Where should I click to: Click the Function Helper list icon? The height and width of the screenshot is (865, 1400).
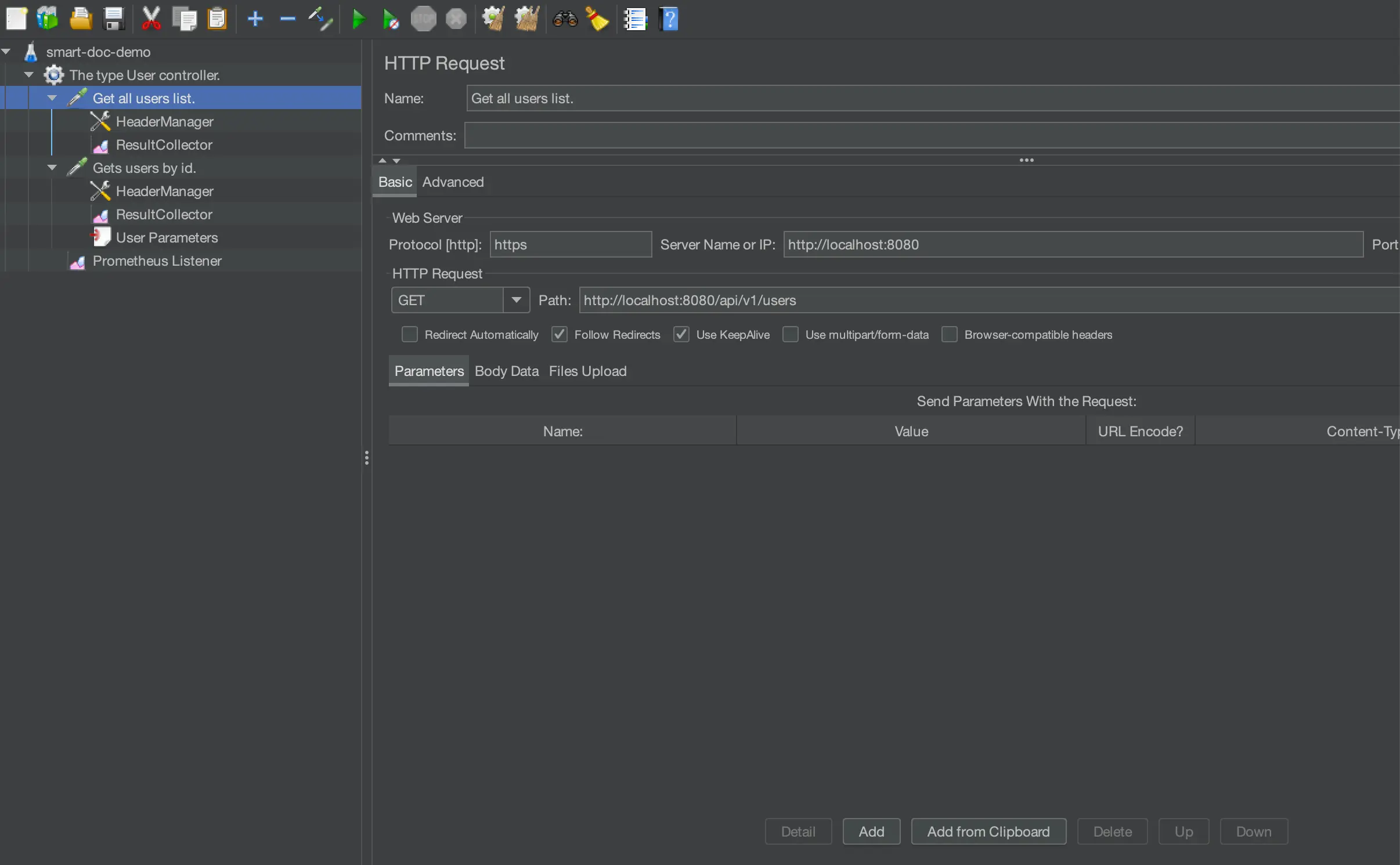point(635,19)
